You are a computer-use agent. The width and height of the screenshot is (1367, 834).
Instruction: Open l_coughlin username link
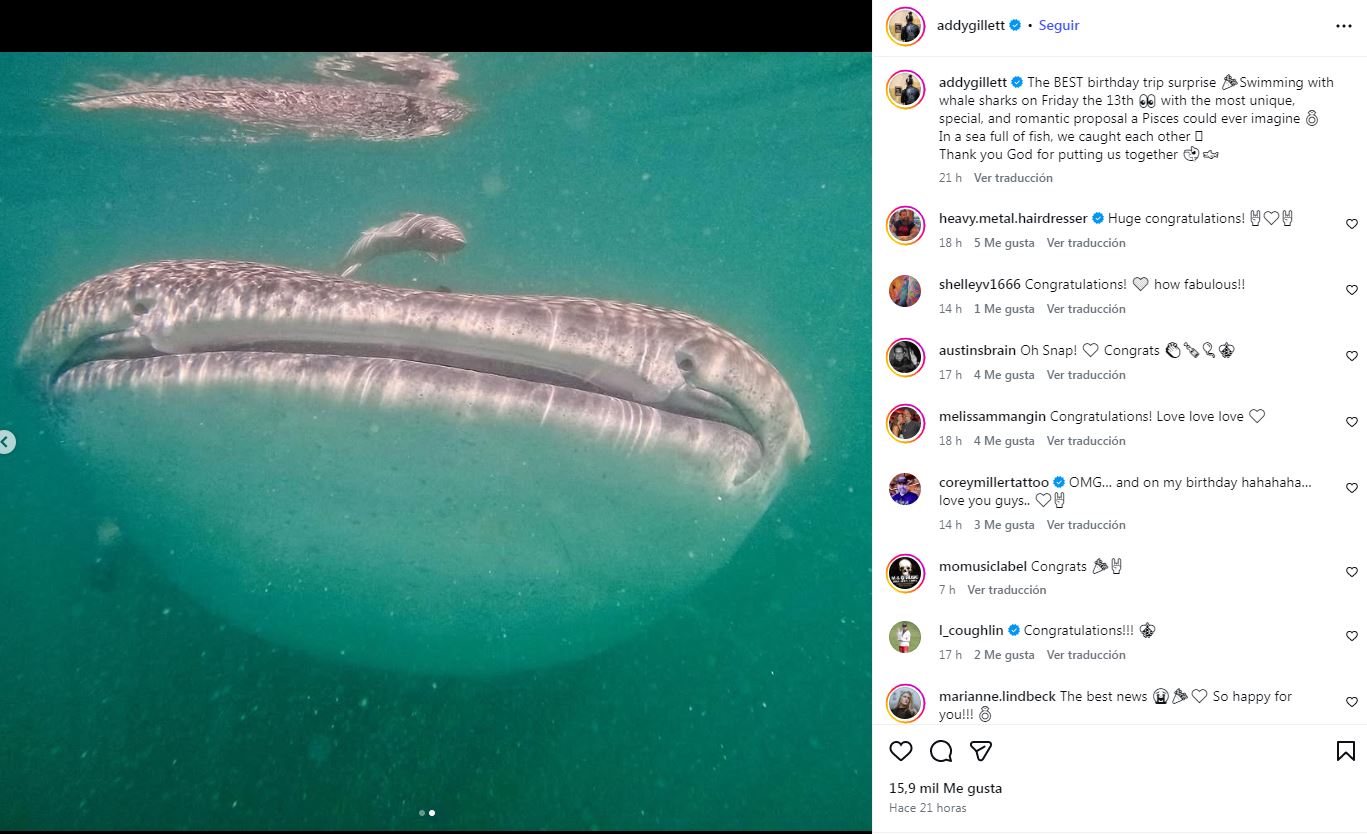[x=971, y=630]
